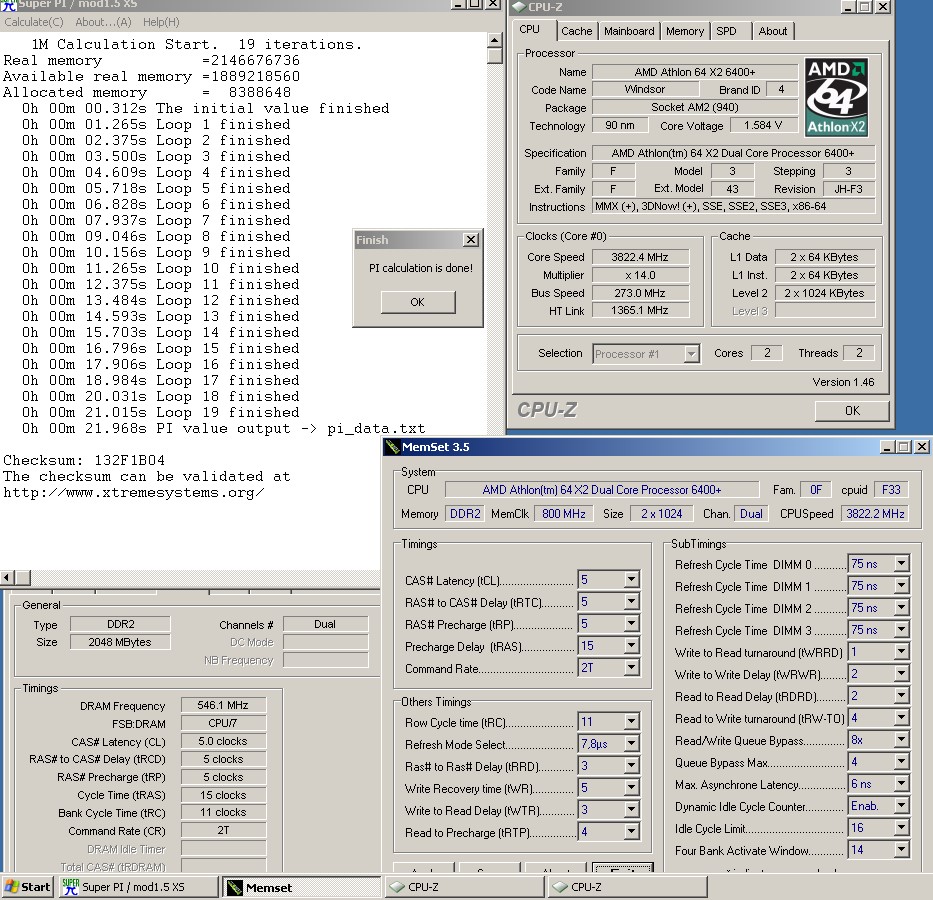Switch to the SPD tab in CPU-Z
This screenshot has height=900, width=933.
(726, 31)
